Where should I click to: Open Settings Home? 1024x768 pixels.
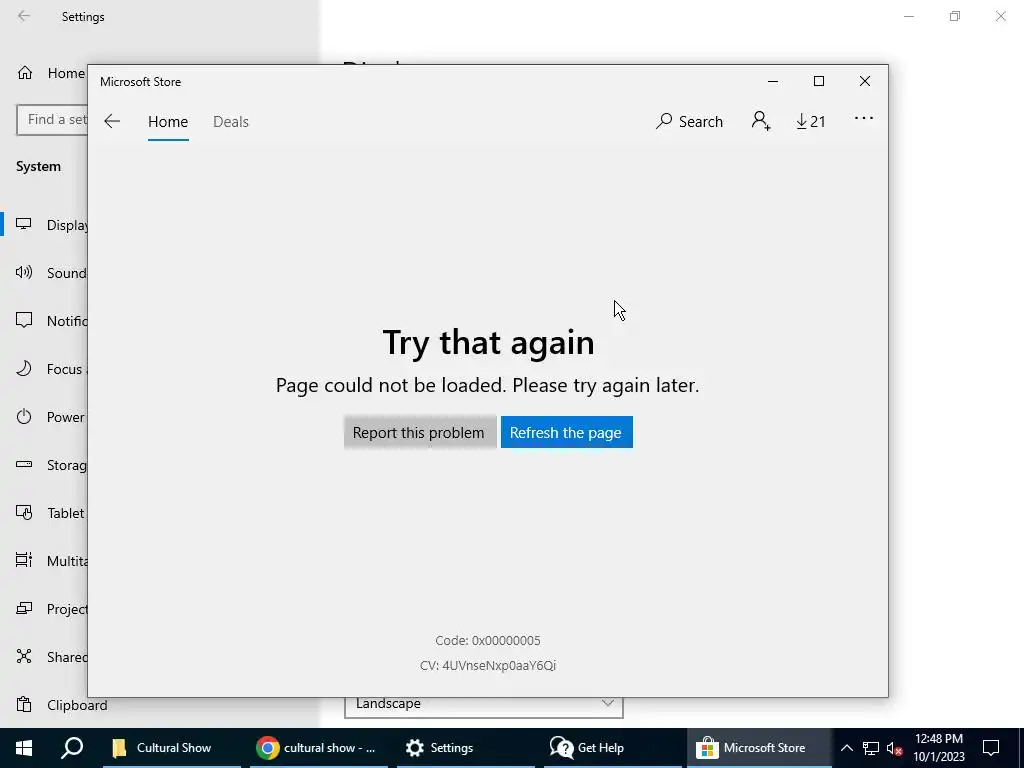pyautogui.click(x=51, y=73)
